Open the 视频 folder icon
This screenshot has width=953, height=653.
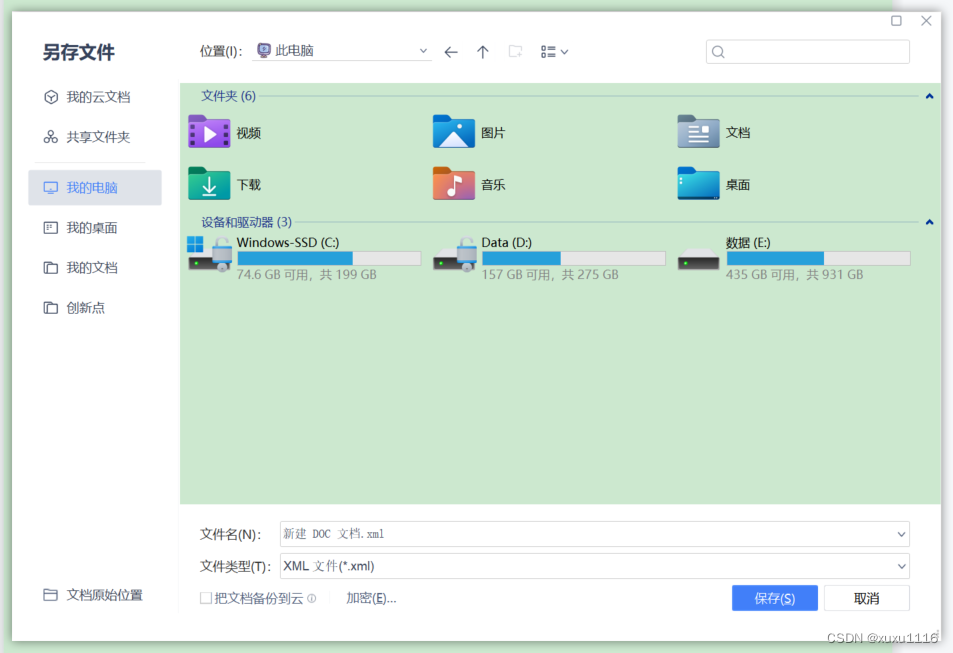[x=209, y=132]
